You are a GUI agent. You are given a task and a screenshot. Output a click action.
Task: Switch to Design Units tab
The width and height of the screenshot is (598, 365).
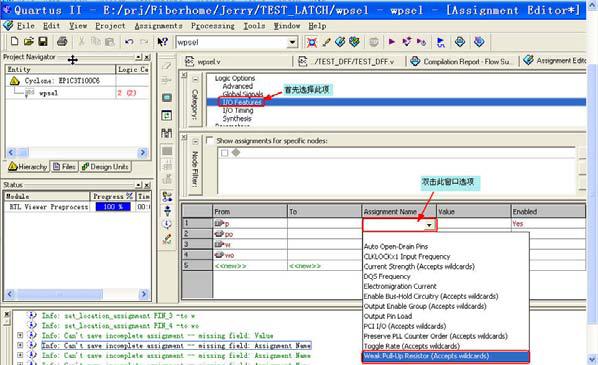pyautogui.click(x=105, y=167)
